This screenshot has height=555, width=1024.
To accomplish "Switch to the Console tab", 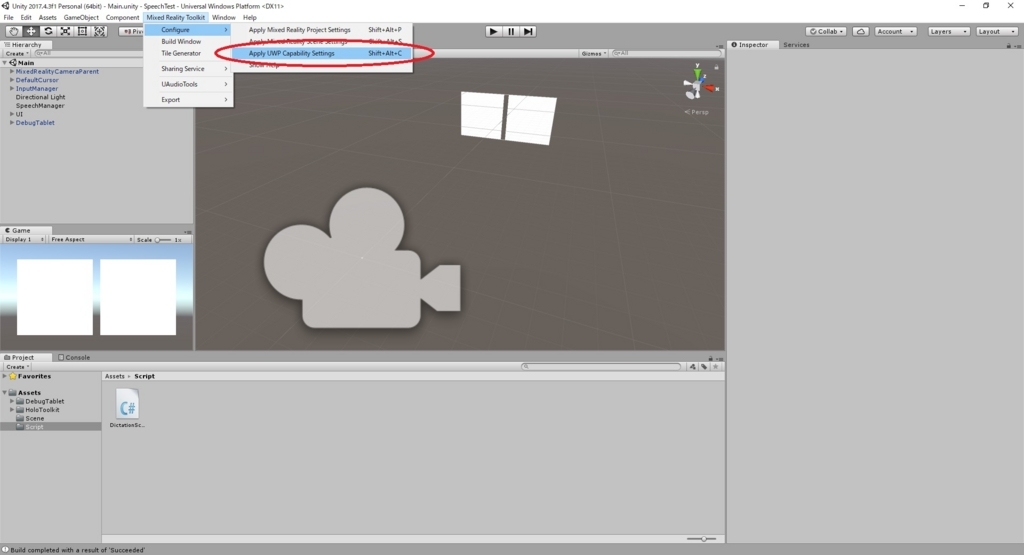I will (74, 358).
